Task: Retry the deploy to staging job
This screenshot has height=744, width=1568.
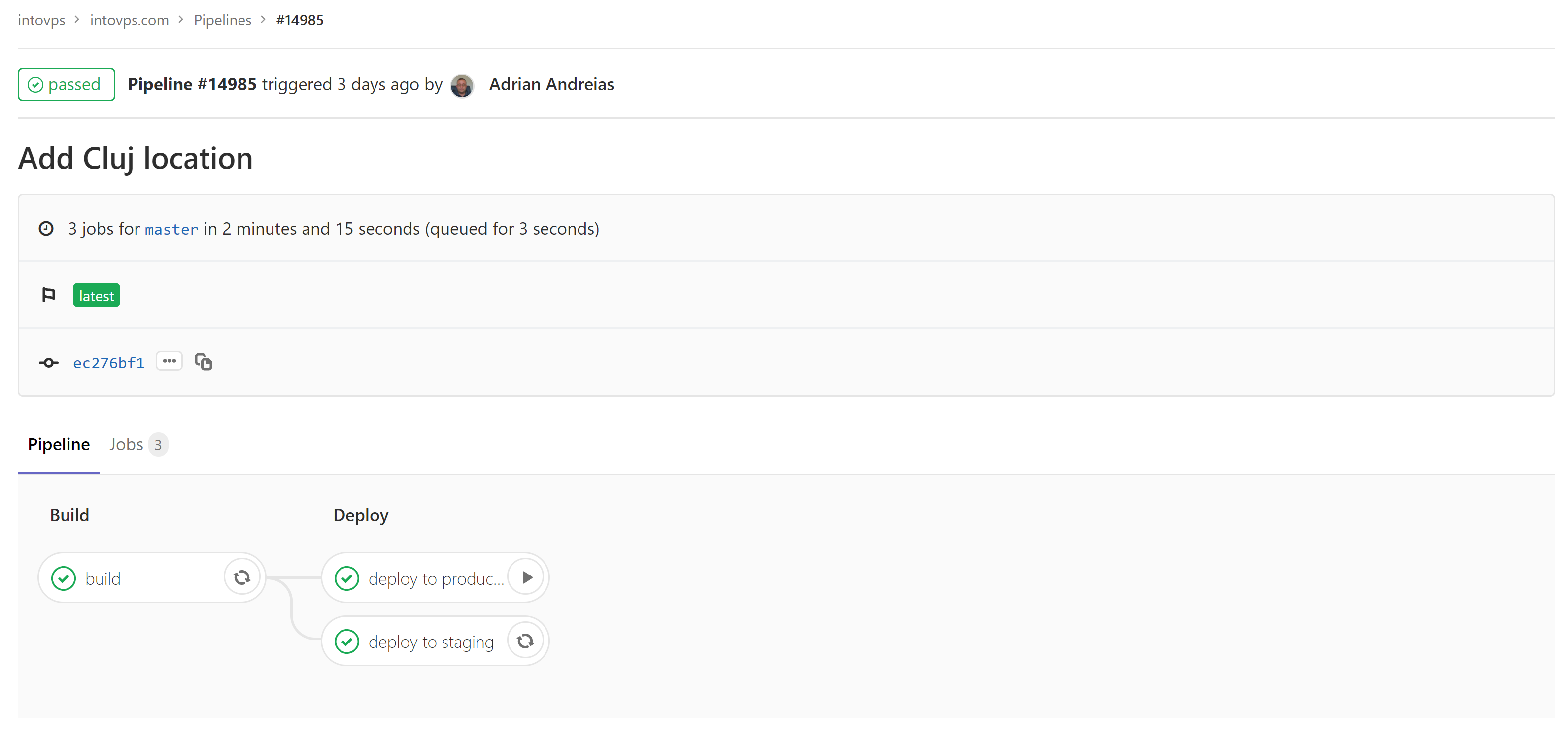Action: [x=526, y=641]
